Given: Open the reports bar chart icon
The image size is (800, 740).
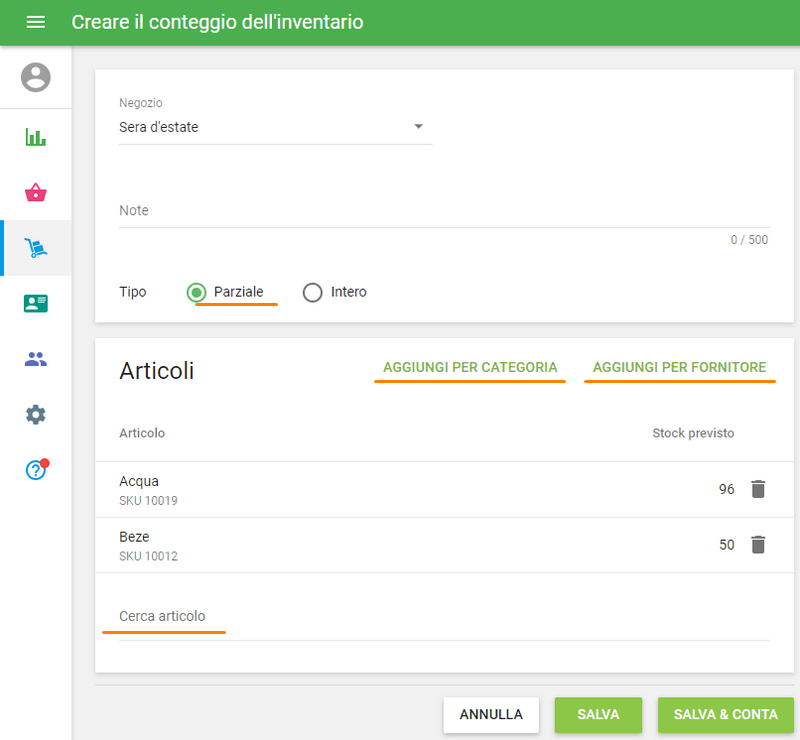Looking at the screenshot, I should click(36, 137).
